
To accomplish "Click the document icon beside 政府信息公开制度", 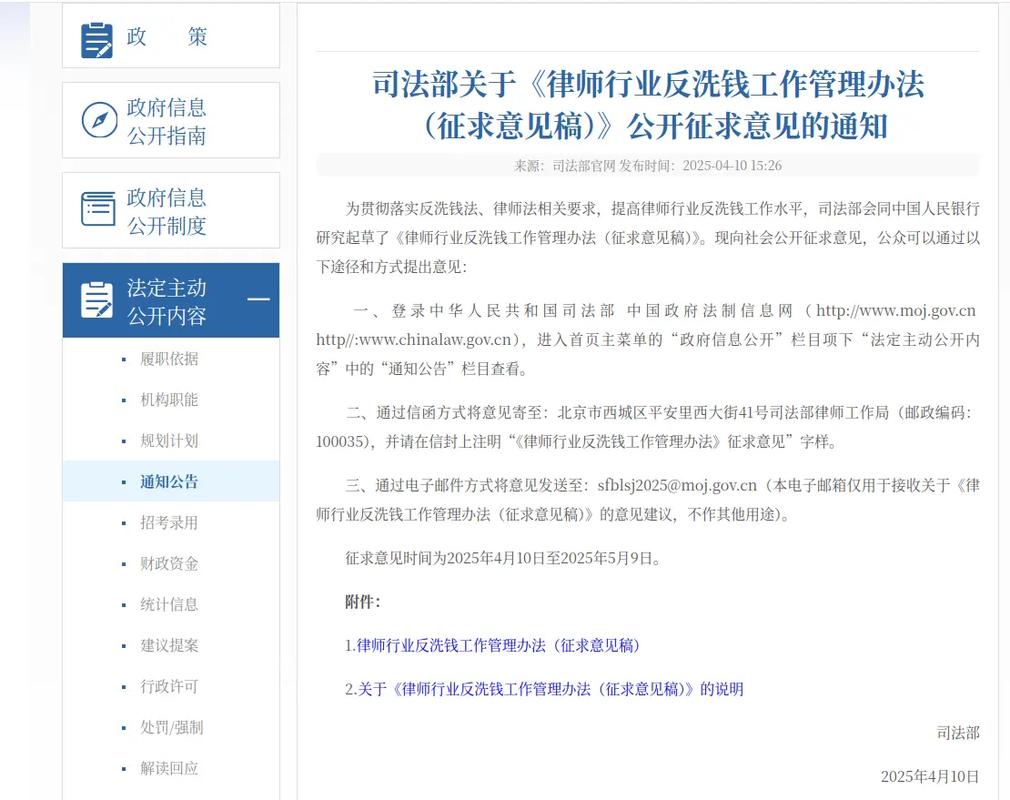I will coord(97,210).
